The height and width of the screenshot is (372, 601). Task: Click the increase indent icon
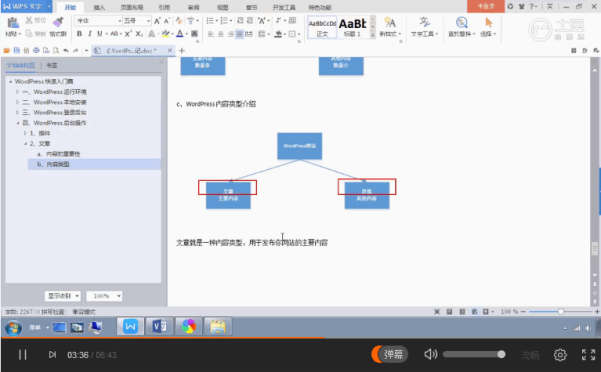250,21
